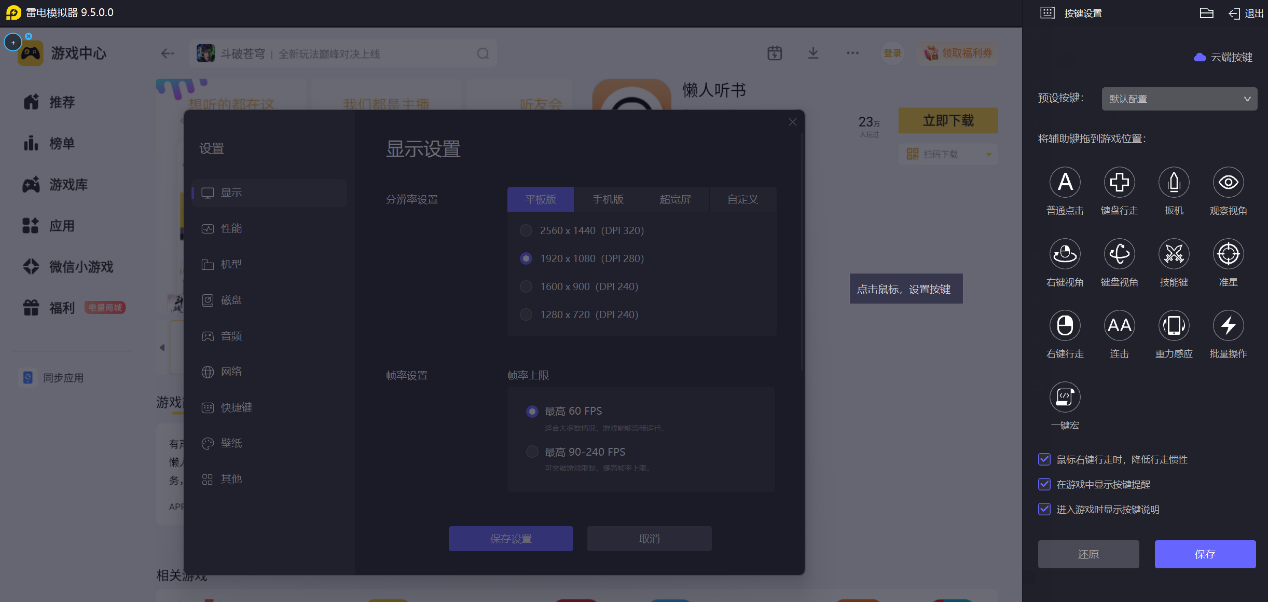Select the 准星 crosshair icon
1268x602 pixels.
[x=1228, y=254]
